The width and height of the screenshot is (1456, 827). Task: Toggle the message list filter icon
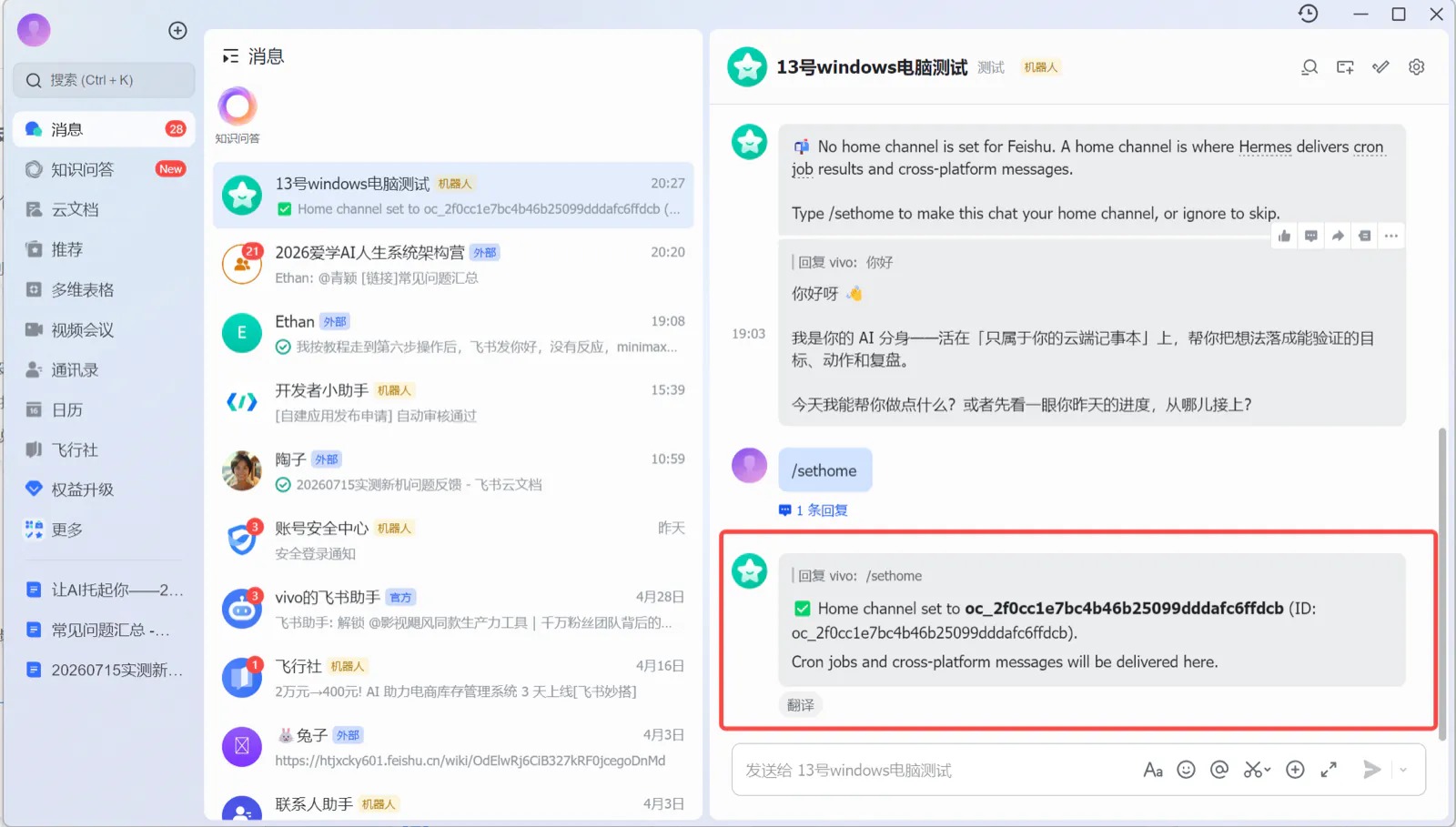pyautogui.click(x=230, y=56)
